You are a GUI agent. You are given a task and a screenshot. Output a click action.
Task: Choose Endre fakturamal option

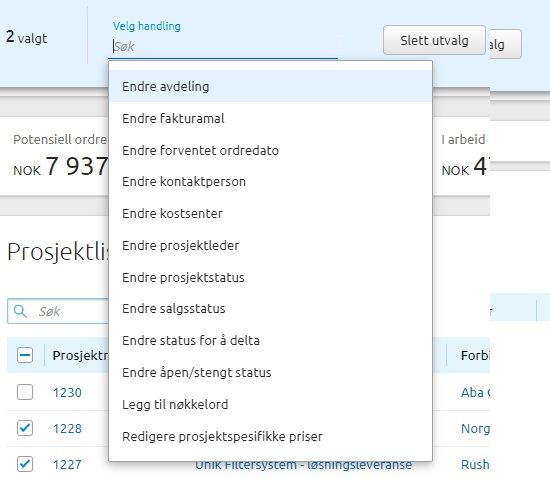(270, 118)
